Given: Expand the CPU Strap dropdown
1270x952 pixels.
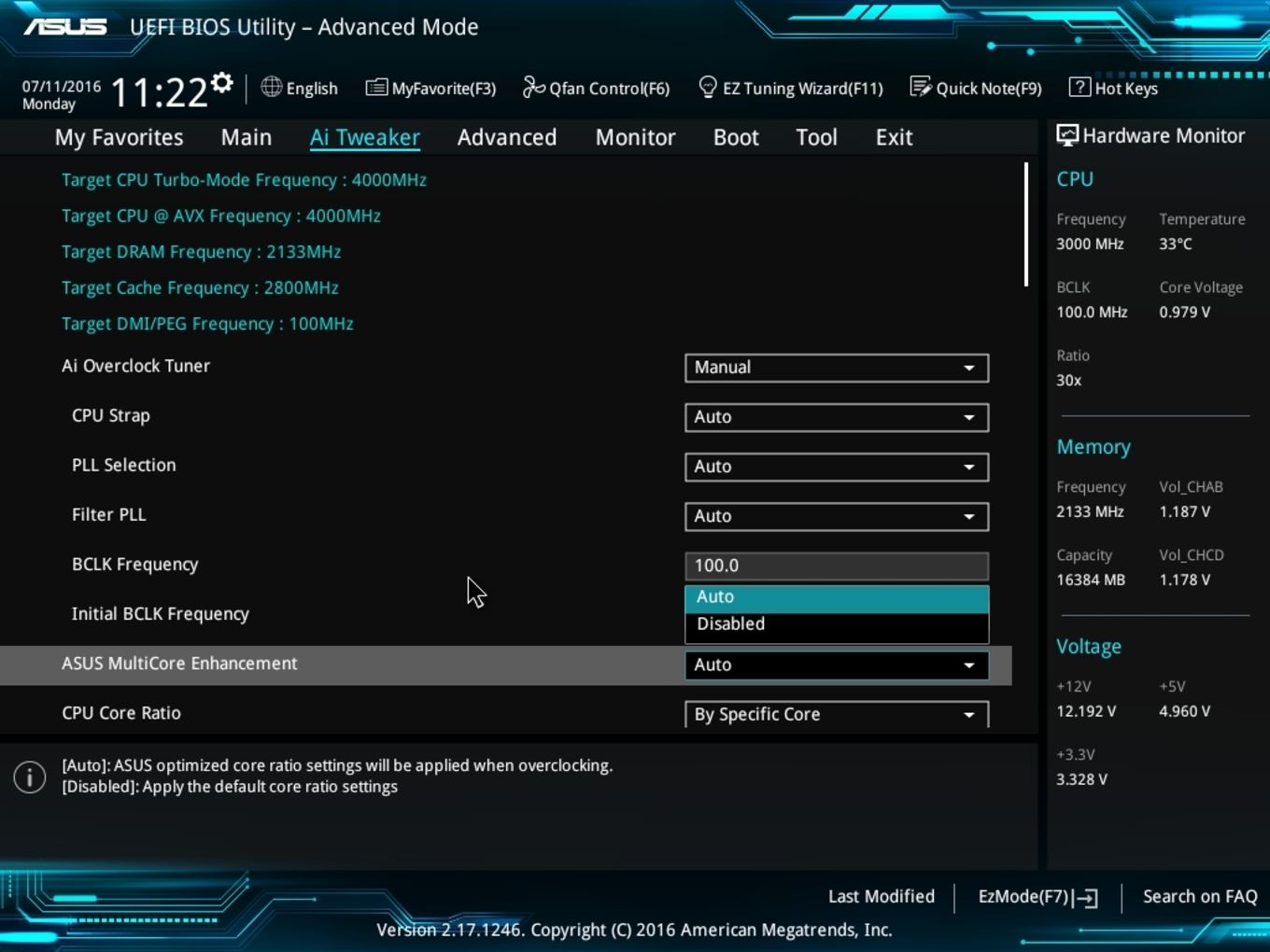Looking at the screenshot, I should click(x=837, y=417).
